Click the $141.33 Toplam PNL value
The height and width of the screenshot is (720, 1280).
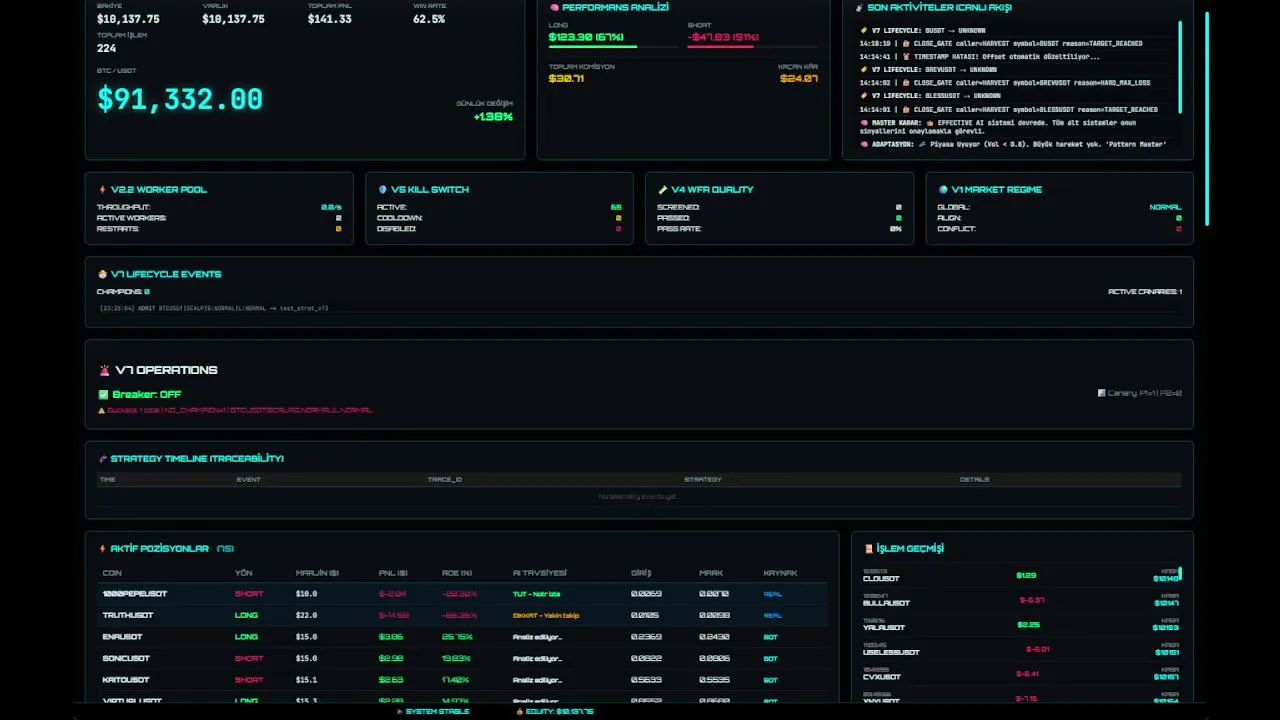[330, 19]
